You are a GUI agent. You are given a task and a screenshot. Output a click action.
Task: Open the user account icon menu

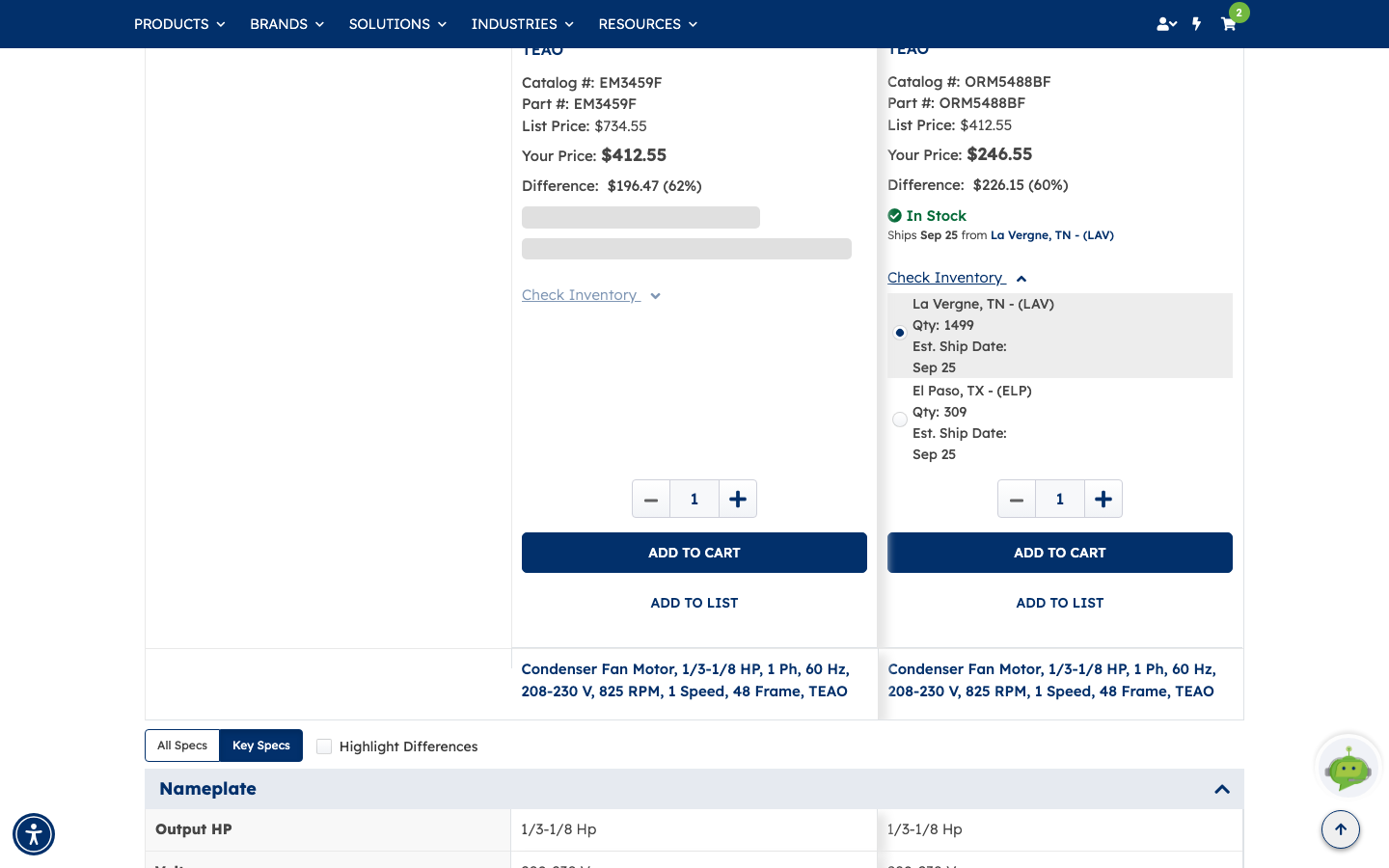coord(1166,24)
